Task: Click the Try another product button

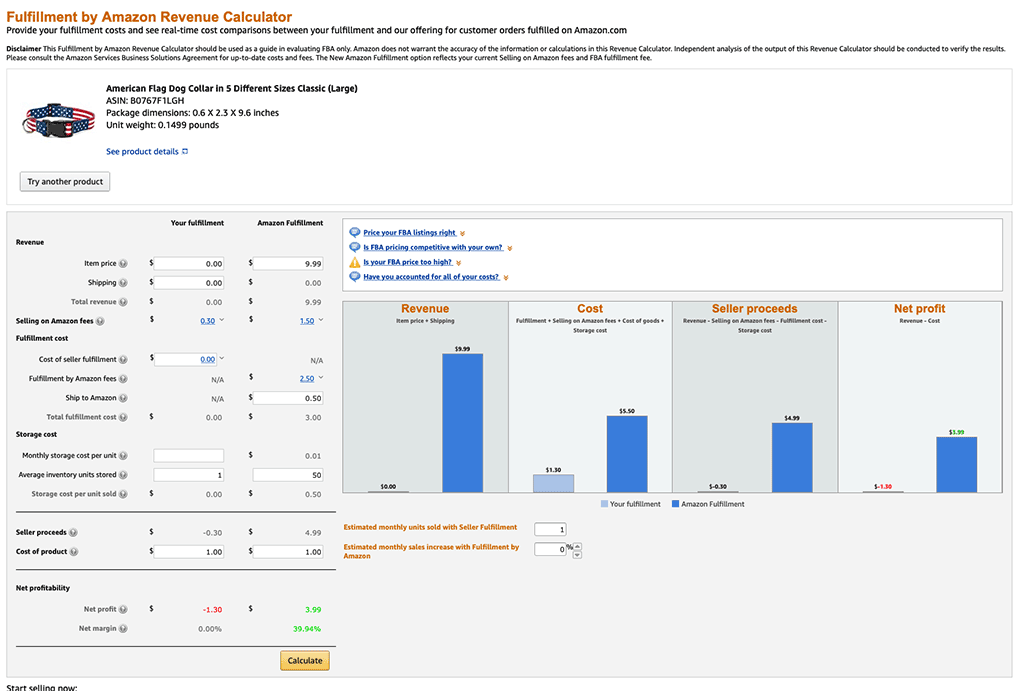Action: pos(65,182)
